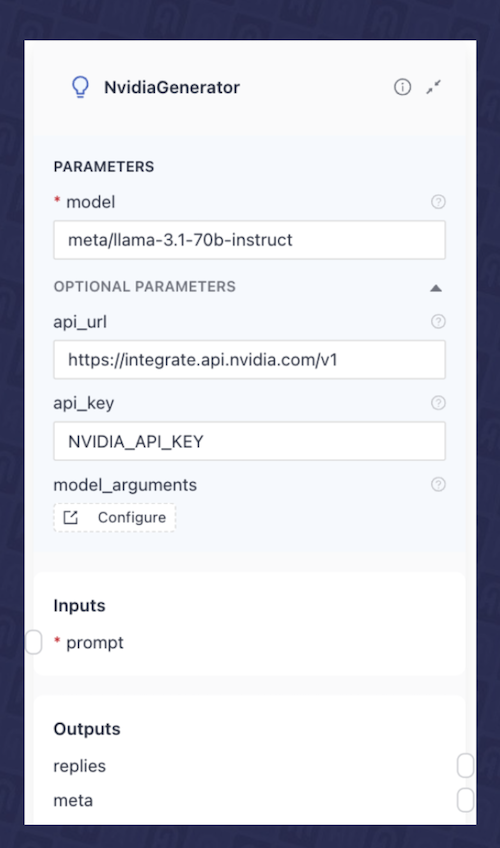Screen dimensions: 500x848
Task: Click the NVIDIA_API_KEY input field
Action: pyautogui.click(x=249, y=441)
